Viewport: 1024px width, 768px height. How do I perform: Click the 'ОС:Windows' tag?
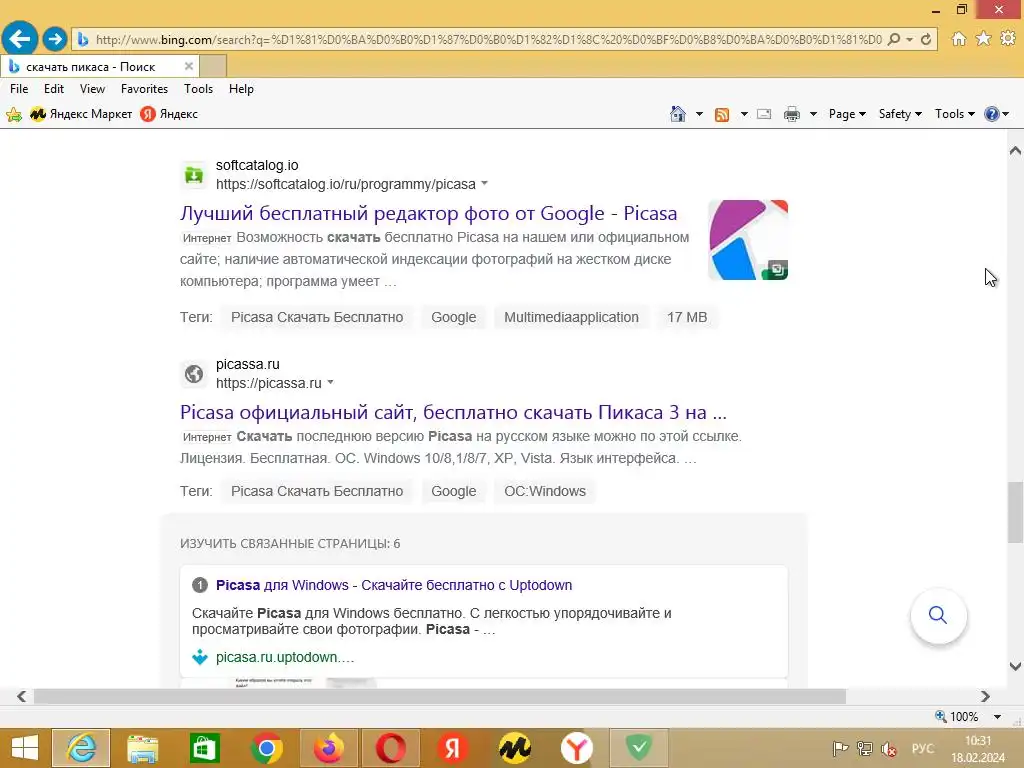(545, 491)
